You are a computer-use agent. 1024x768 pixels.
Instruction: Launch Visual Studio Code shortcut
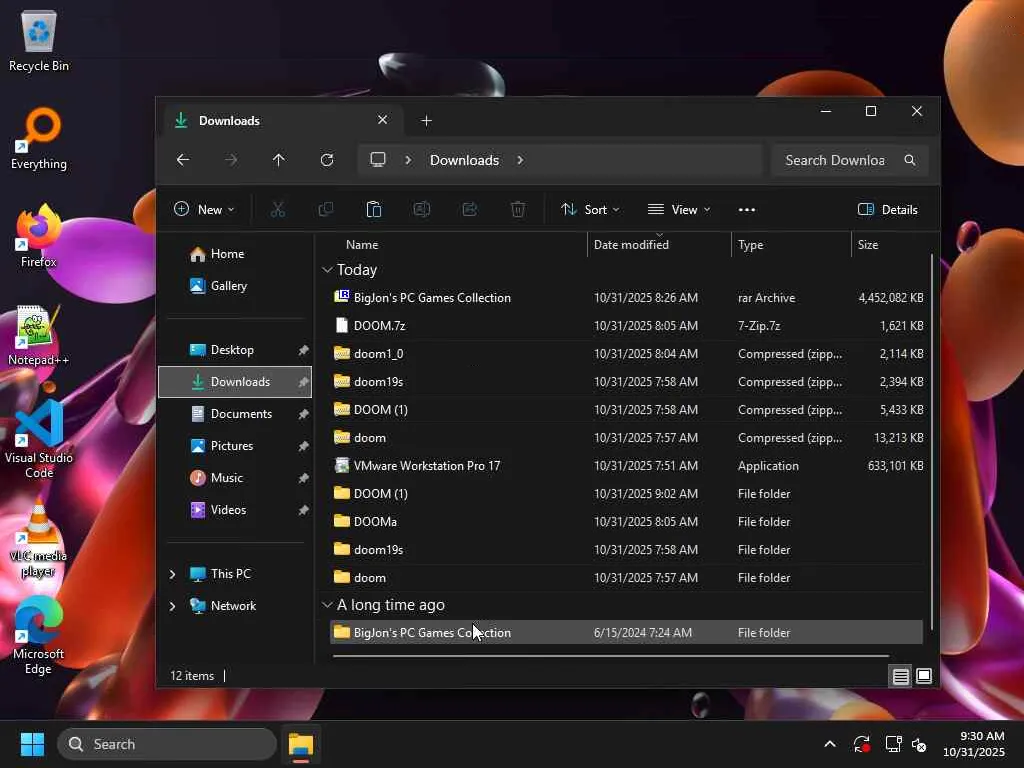tap(39, 439)
